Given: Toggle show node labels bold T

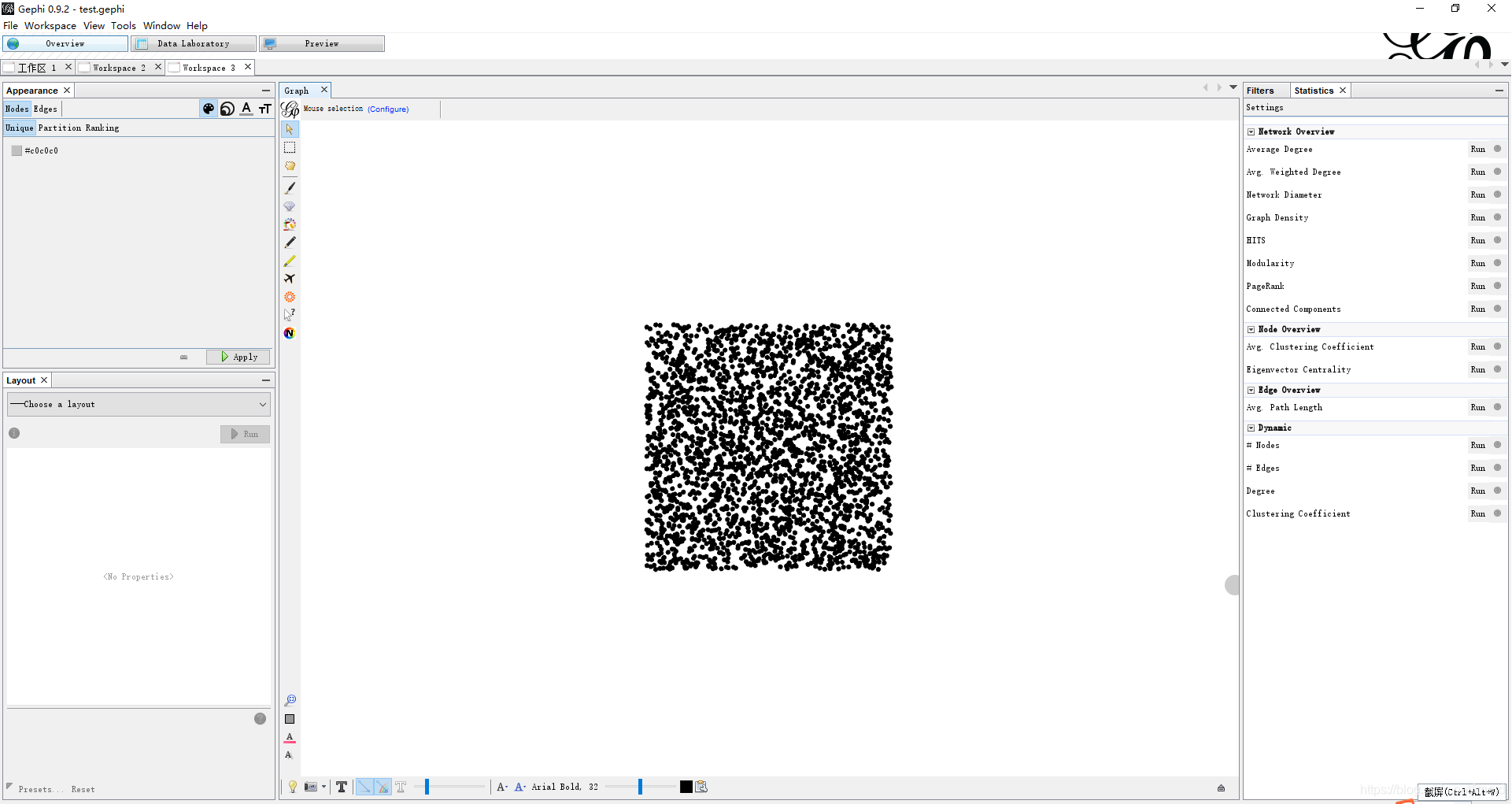Looking at the screenshot, I should [x=342, y=787].
